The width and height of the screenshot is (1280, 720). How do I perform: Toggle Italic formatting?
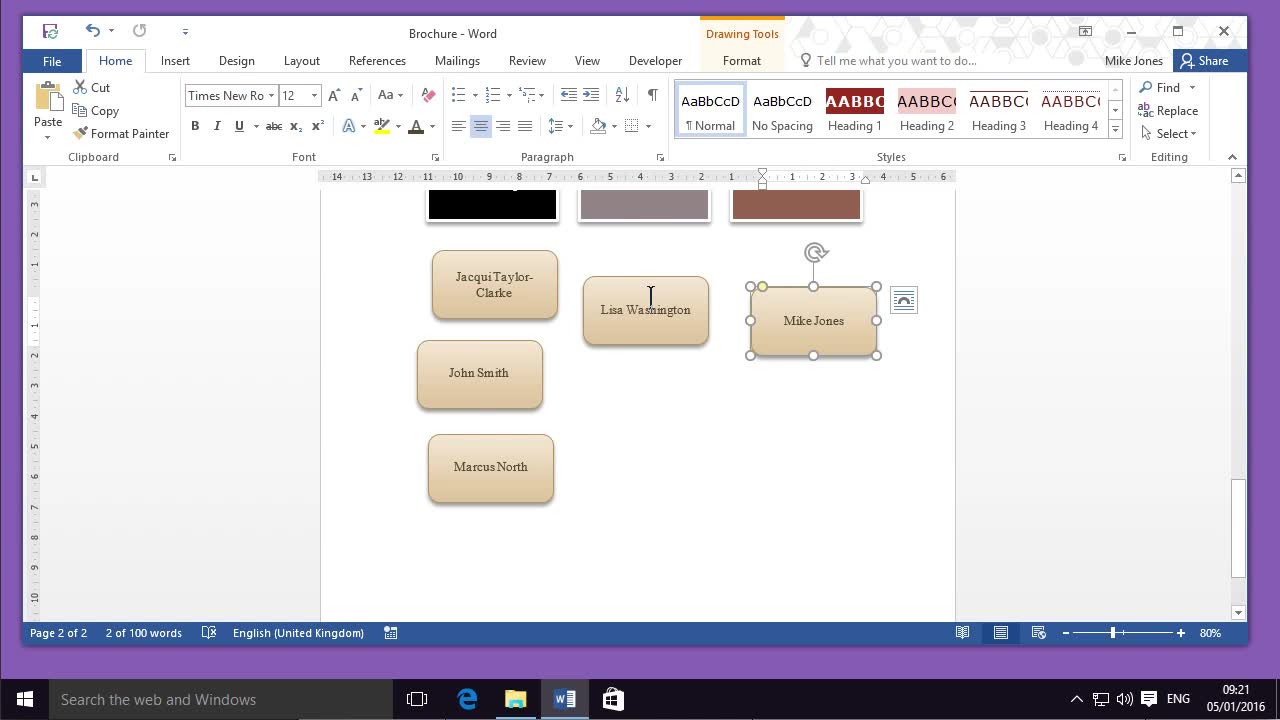pyautogui.click(x=217, y=126)
